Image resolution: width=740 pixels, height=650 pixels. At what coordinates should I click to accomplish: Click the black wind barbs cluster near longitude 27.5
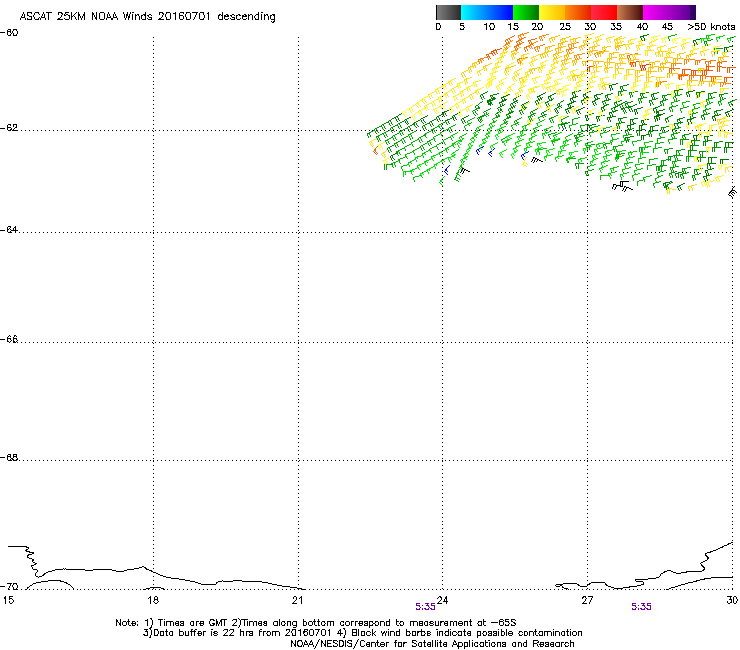(622, 186)
